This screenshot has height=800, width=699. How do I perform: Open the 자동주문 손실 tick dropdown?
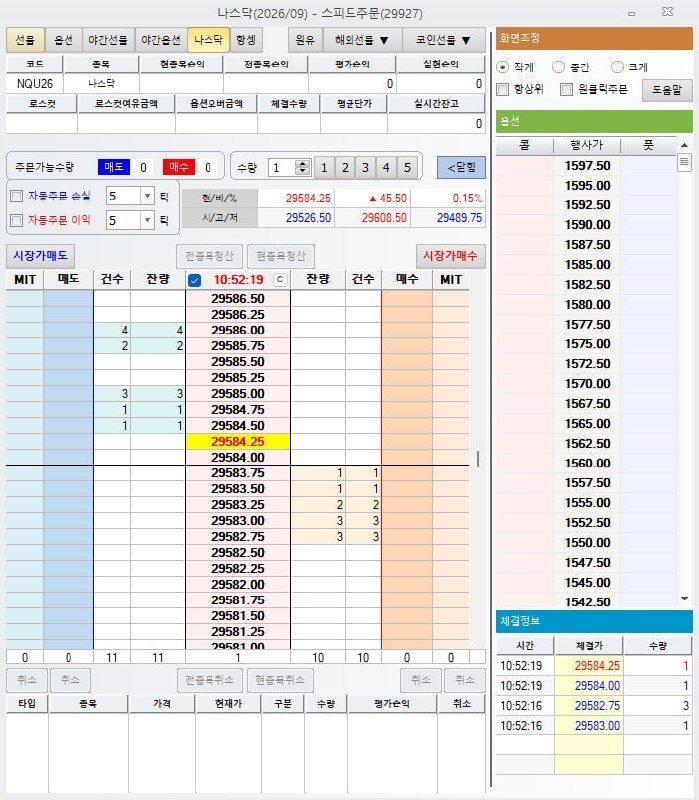point(147,196)
